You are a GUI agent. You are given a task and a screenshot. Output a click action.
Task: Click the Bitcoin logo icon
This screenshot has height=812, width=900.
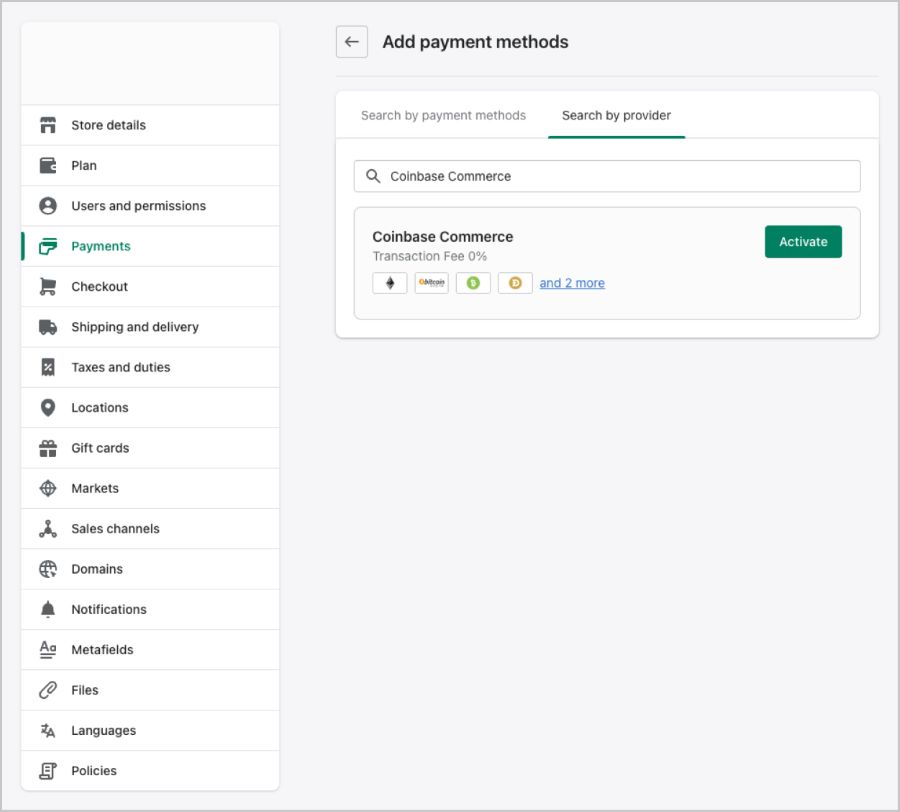(432, 283)
